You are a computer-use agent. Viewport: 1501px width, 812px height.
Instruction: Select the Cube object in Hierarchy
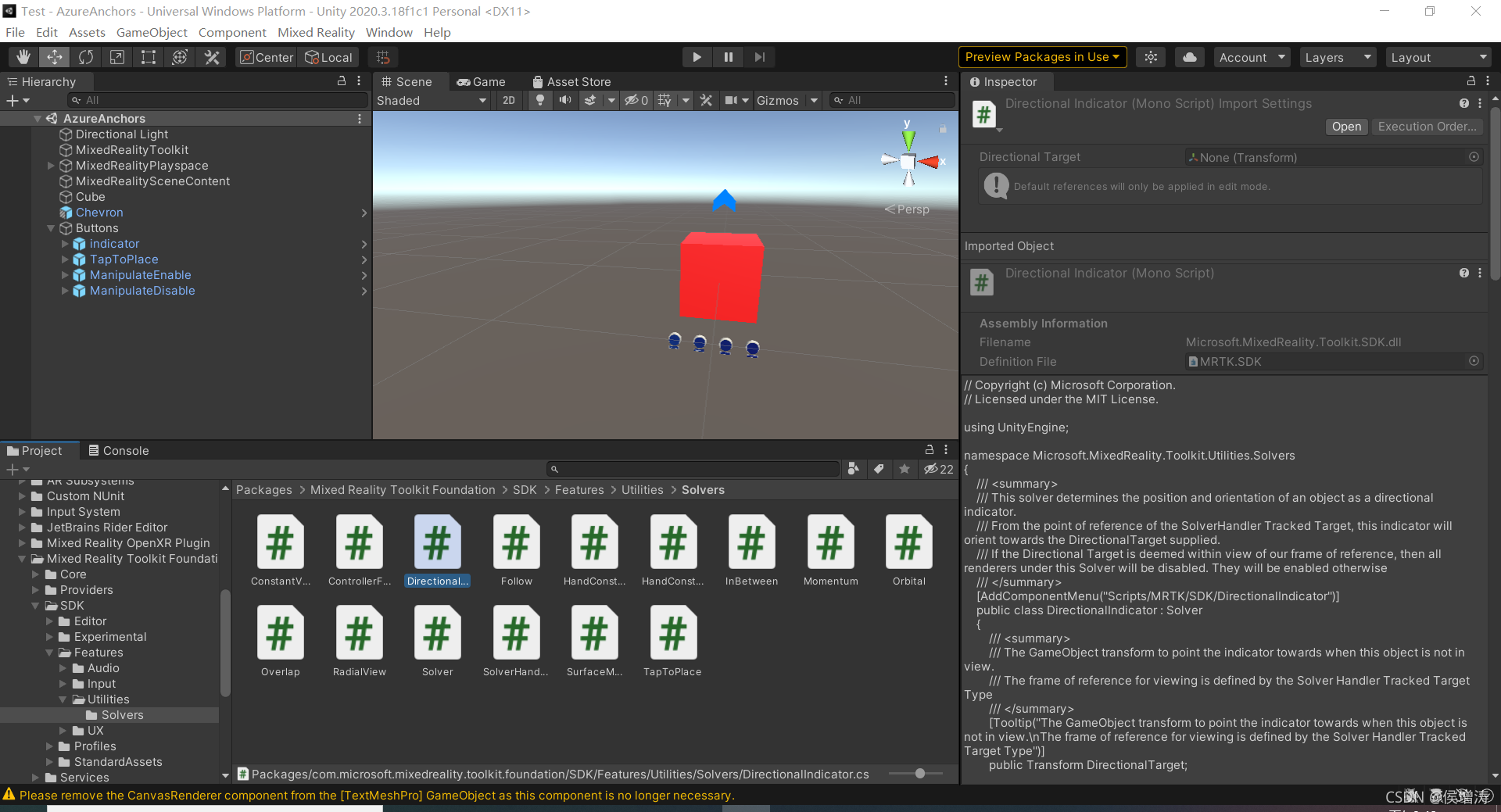coord(90,197)
